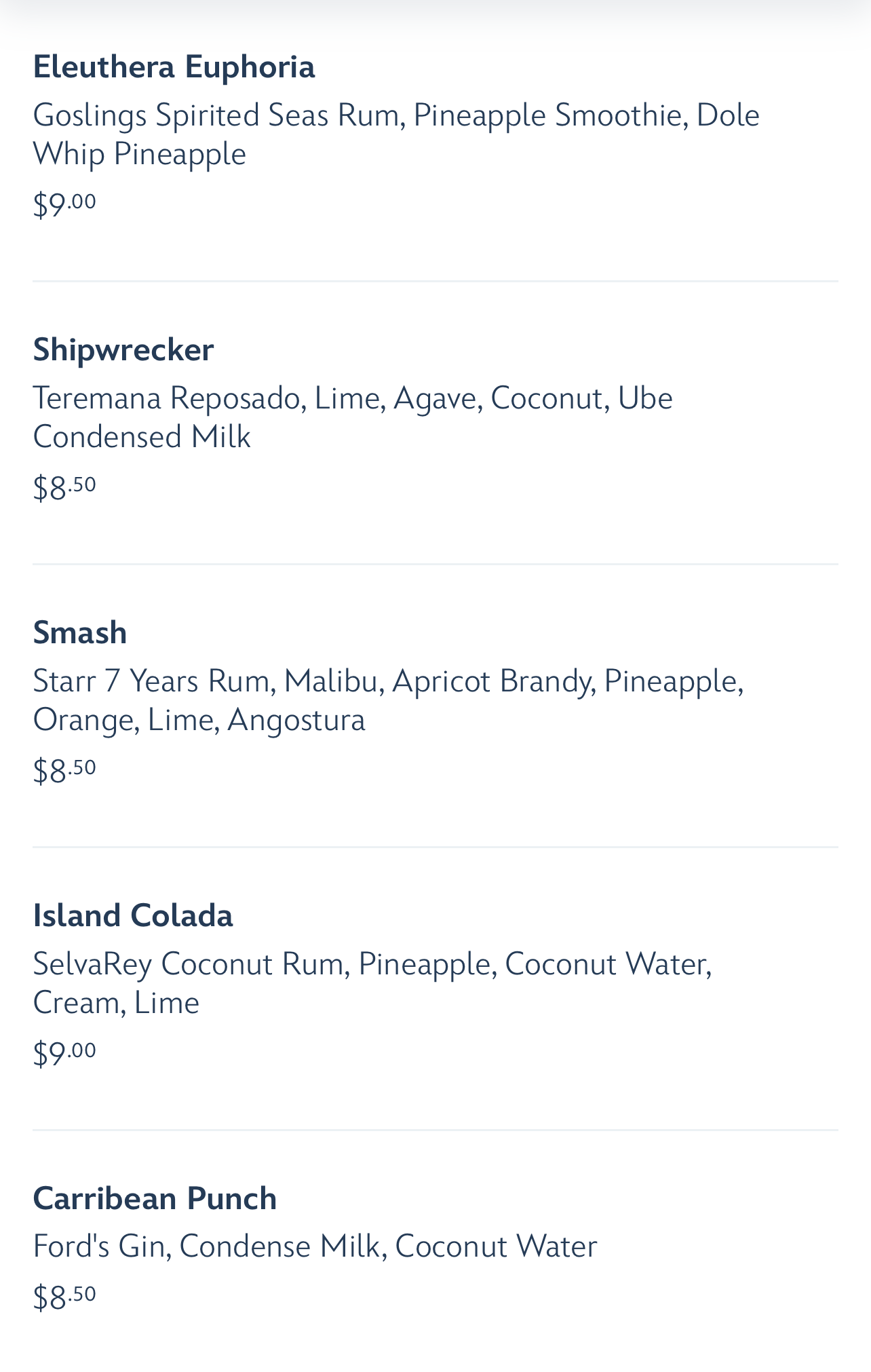Click the $9.00 price under Eleuthera Euphoria

[x=64, y=204]
